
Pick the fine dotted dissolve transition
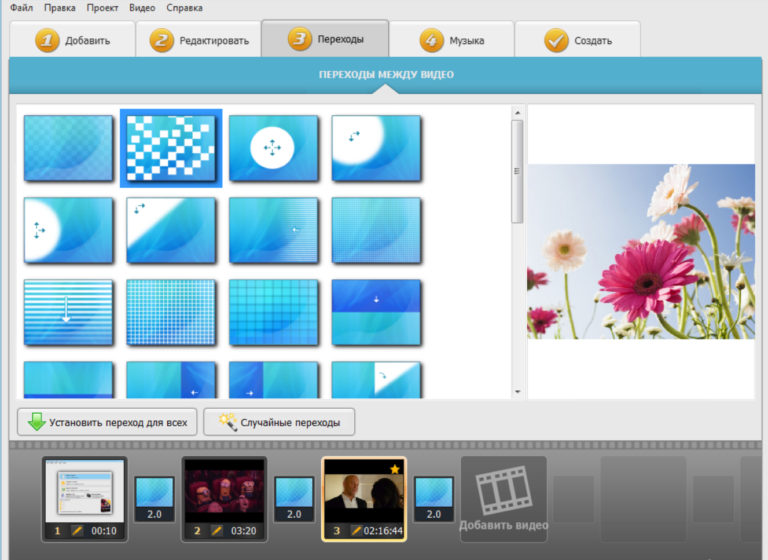pyautogui.click(x=376, y=230)
